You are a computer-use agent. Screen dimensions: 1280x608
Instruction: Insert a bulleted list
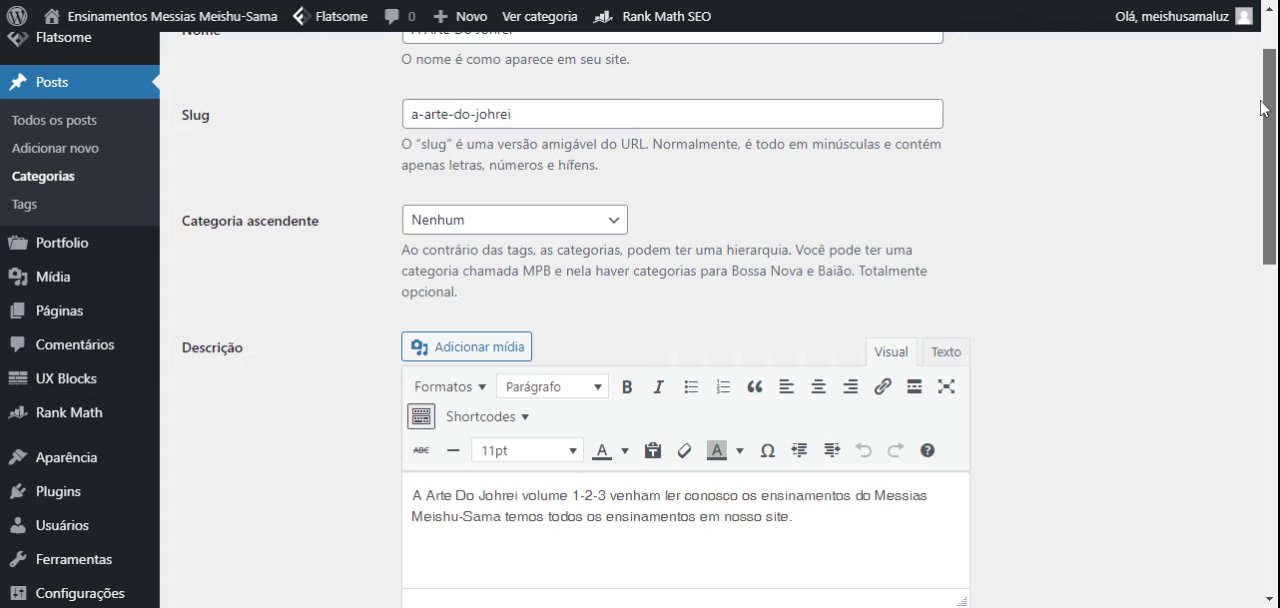(x=691, y=387)
